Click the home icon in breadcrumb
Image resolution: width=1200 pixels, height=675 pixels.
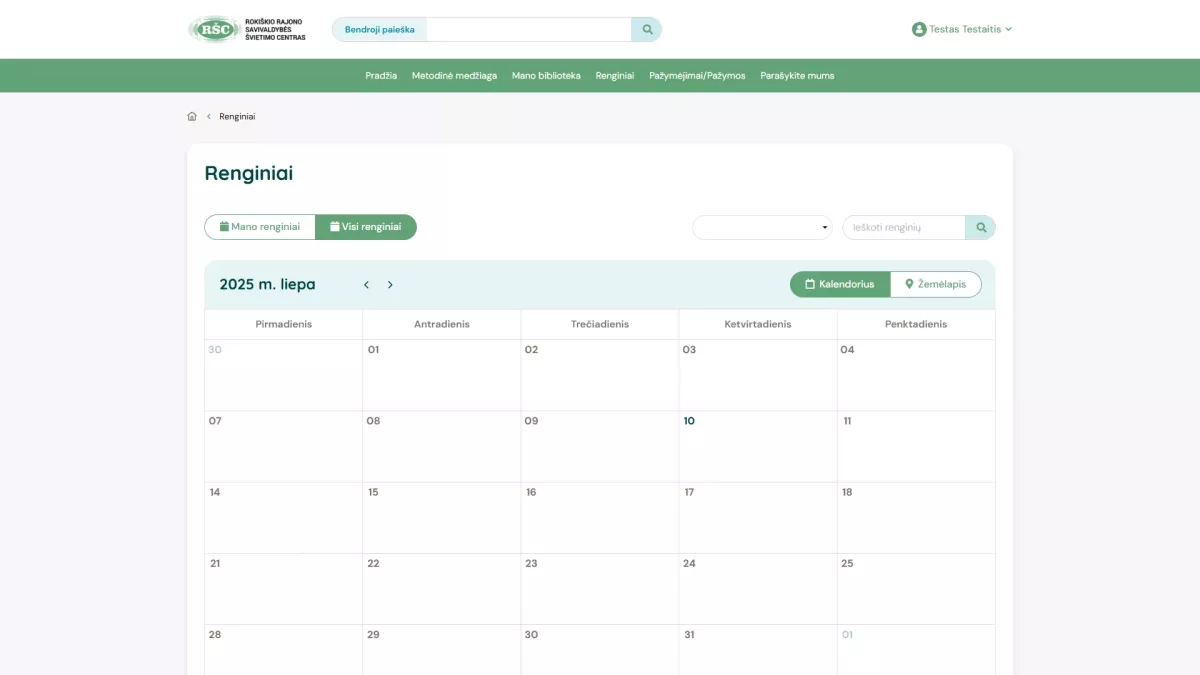tap(192, 117)
